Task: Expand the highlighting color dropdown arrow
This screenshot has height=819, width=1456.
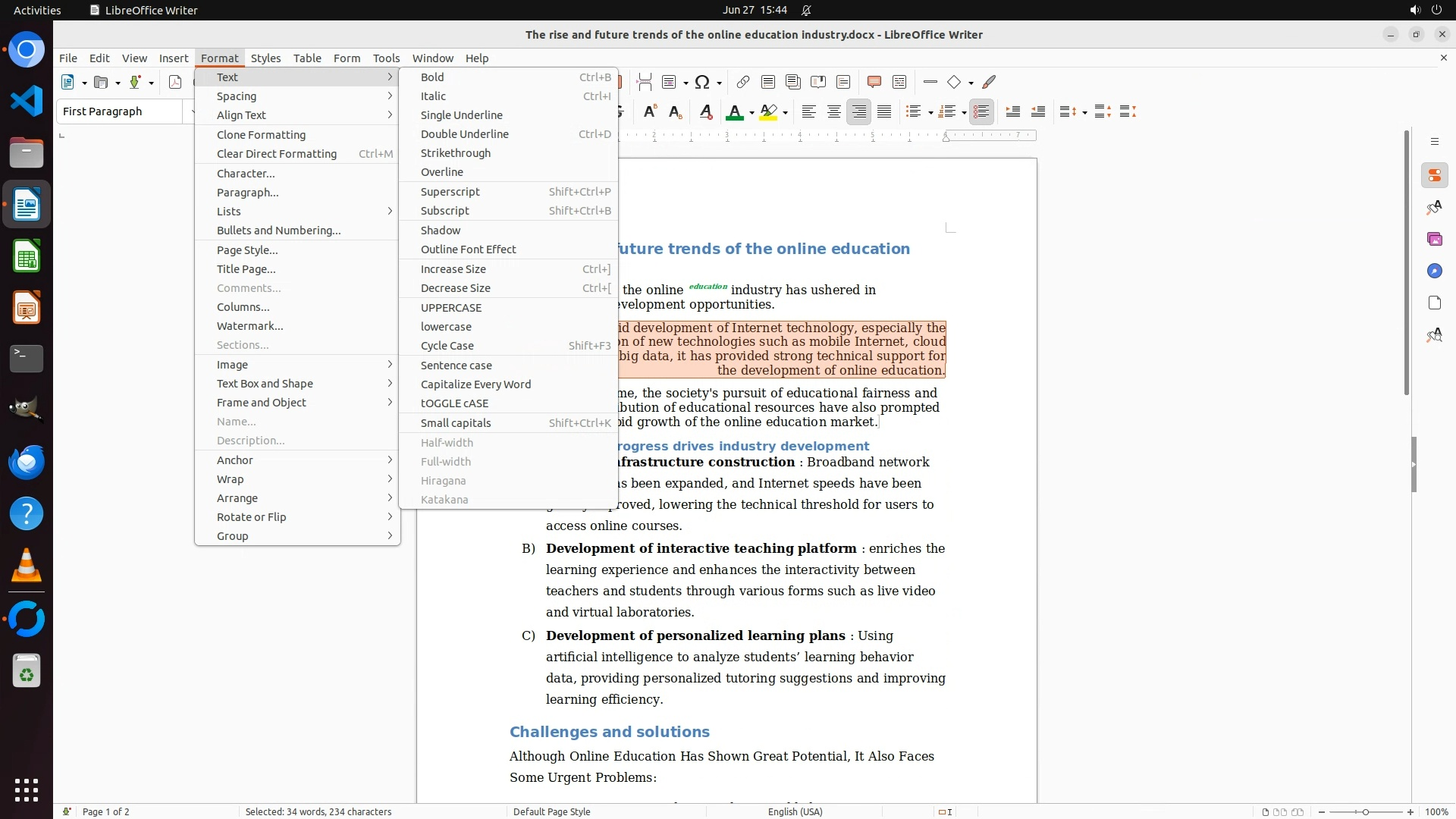Action: coord(786,113)
